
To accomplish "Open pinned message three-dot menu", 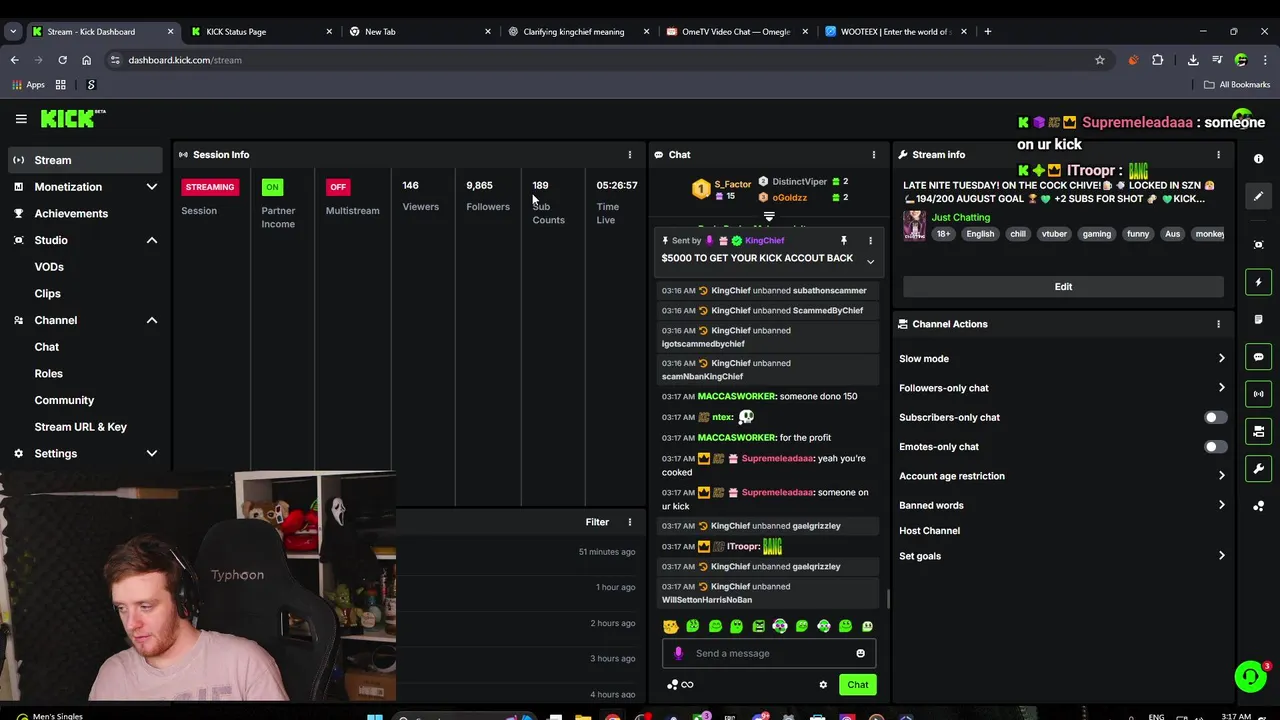I will (870, 241).
